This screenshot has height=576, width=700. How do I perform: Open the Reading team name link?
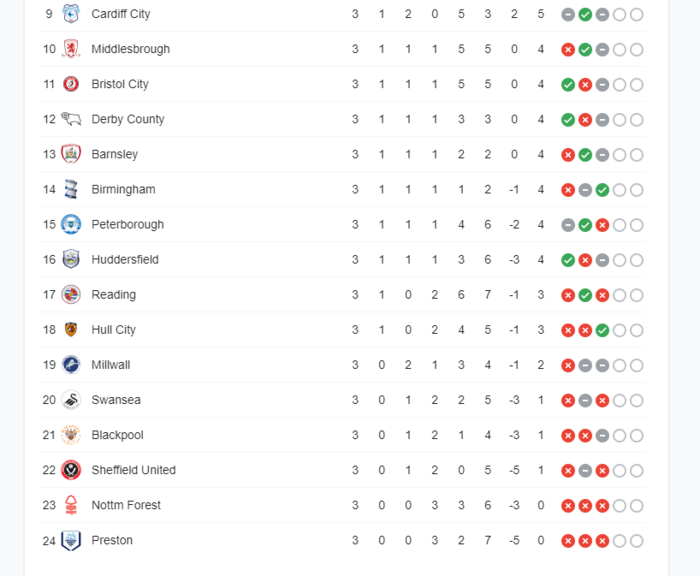(113, 295)
